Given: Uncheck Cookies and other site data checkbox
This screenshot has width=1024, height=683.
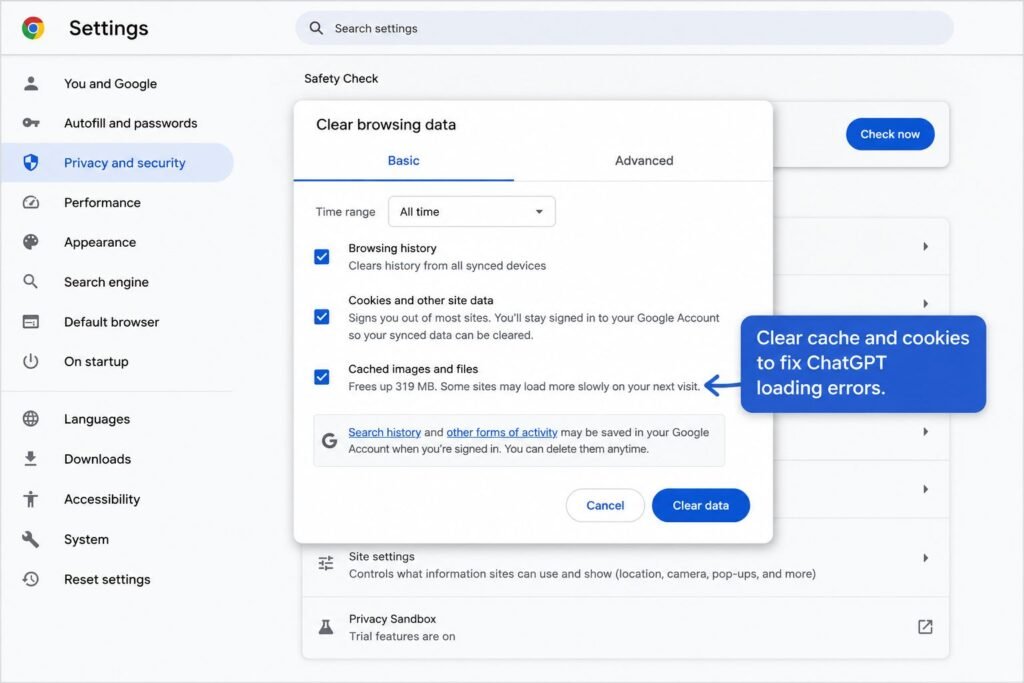Looking at the screenshot, I should tap(322, 317).
